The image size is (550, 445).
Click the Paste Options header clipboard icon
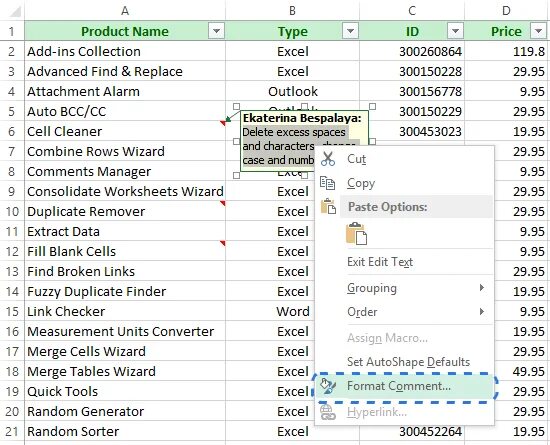coord(328,206)
